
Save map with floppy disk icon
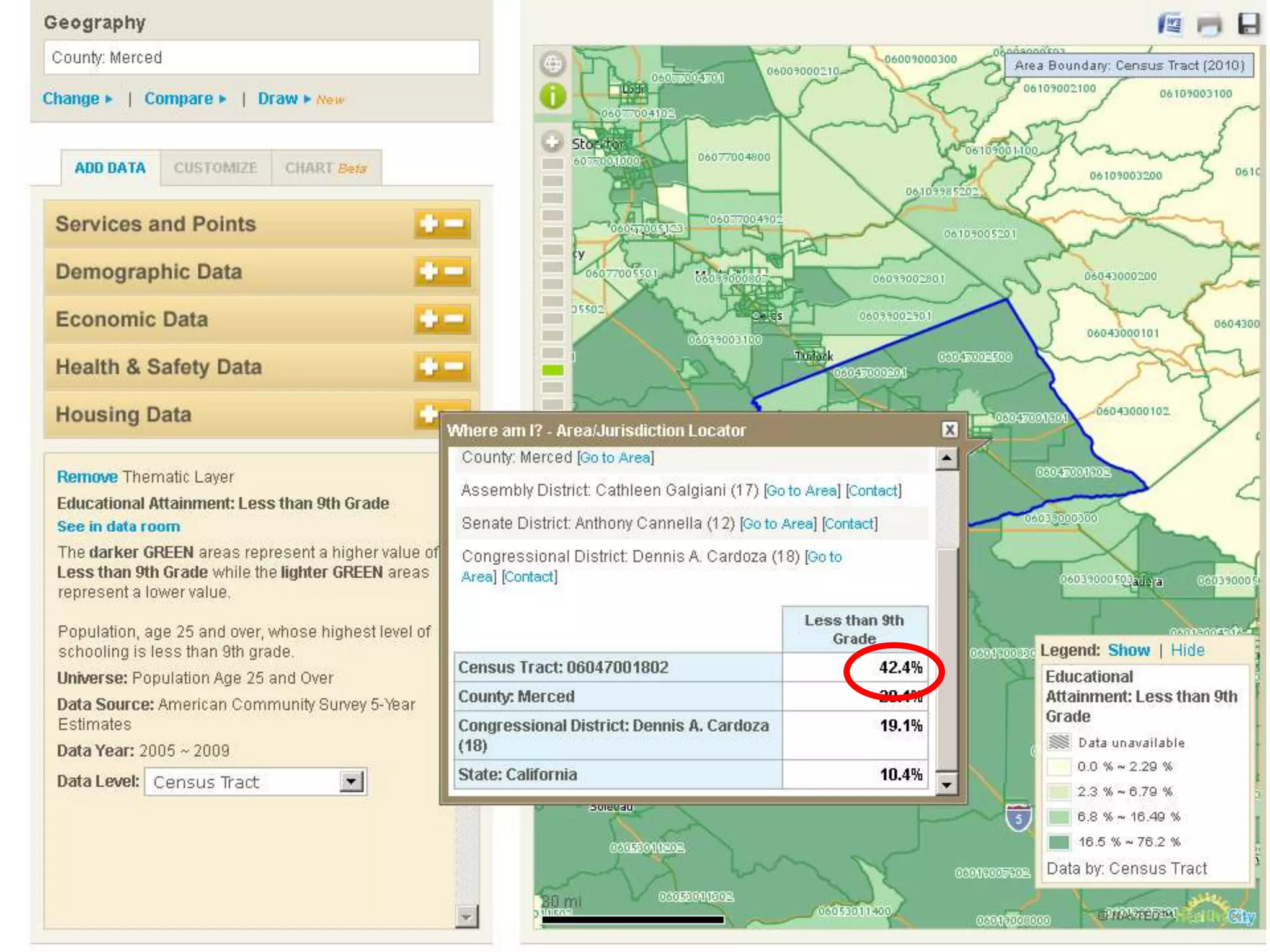(x=1248, y=24)
